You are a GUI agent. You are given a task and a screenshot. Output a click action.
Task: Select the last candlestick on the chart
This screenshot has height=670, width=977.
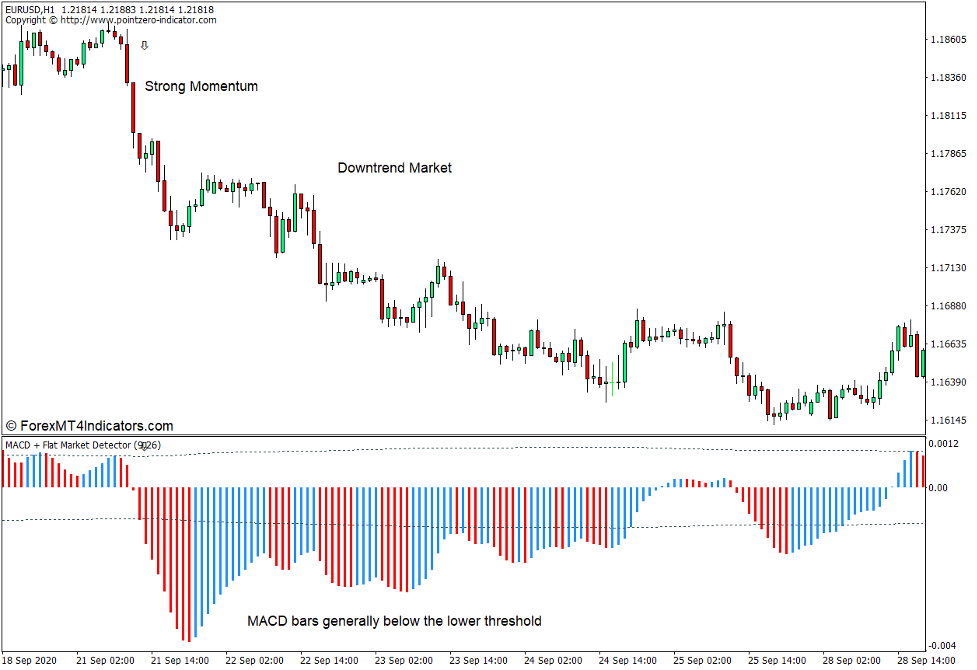tap(922, 360)
